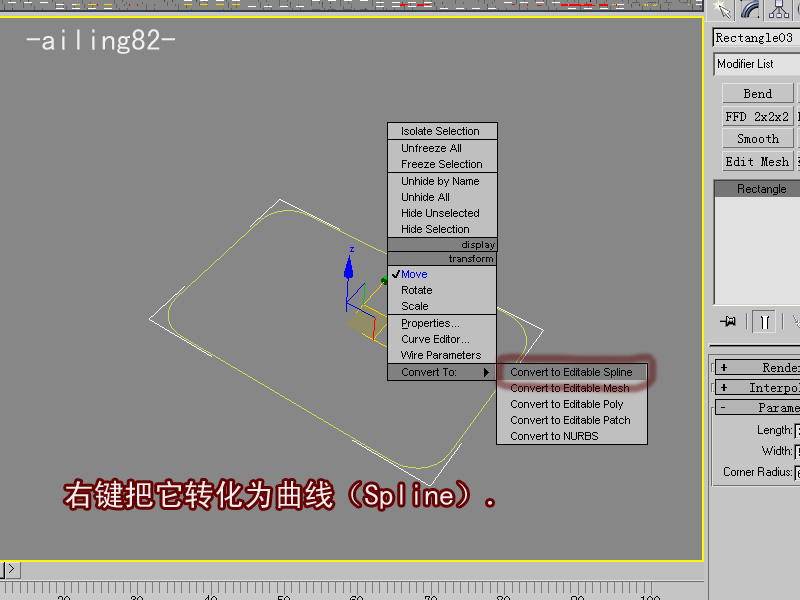Select Scale in the transform menu

coord(442,306)
